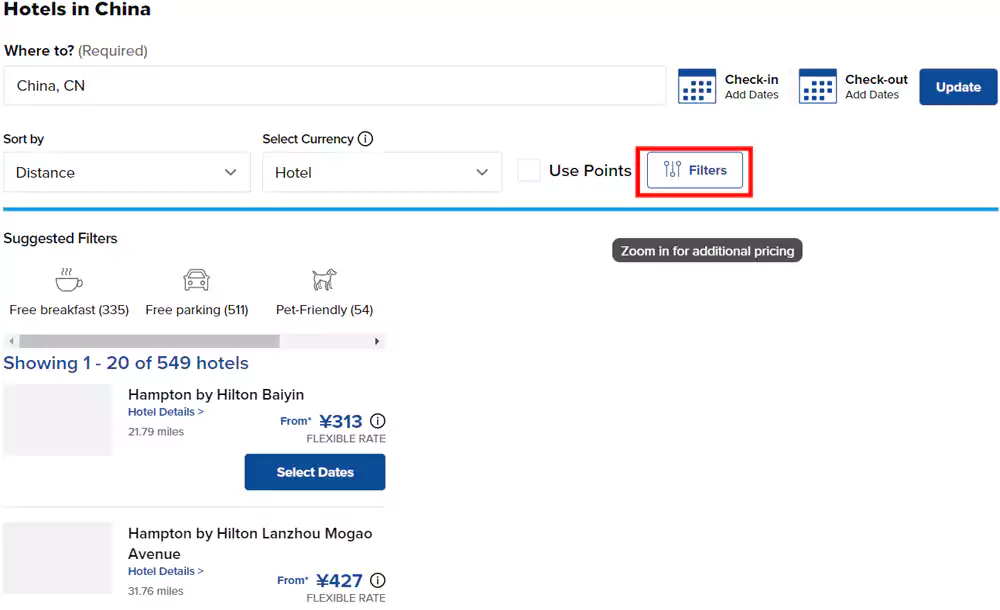This screenshot has width=1000, height=610.
Task: Open the Sort by Distance dropdown
Action: 126,172
